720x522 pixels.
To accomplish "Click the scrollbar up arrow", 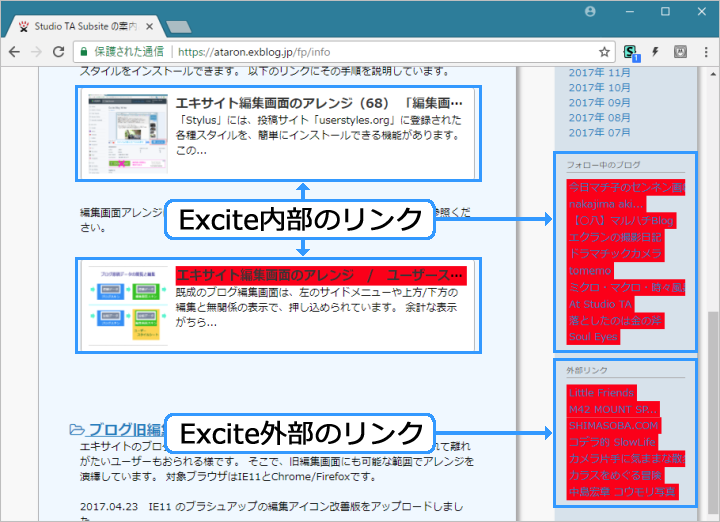I will point(713,73).
